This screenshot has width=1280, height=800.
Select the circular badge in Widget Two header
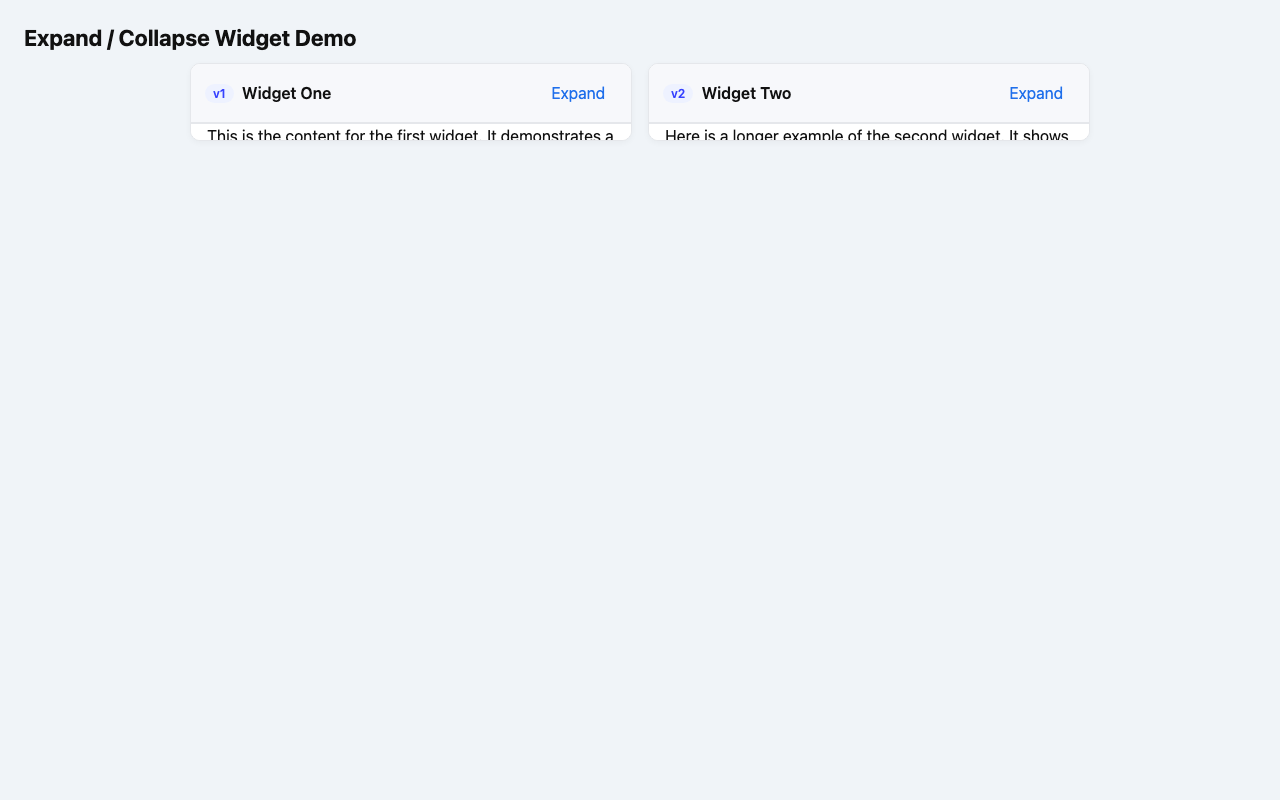coord(678,93)
